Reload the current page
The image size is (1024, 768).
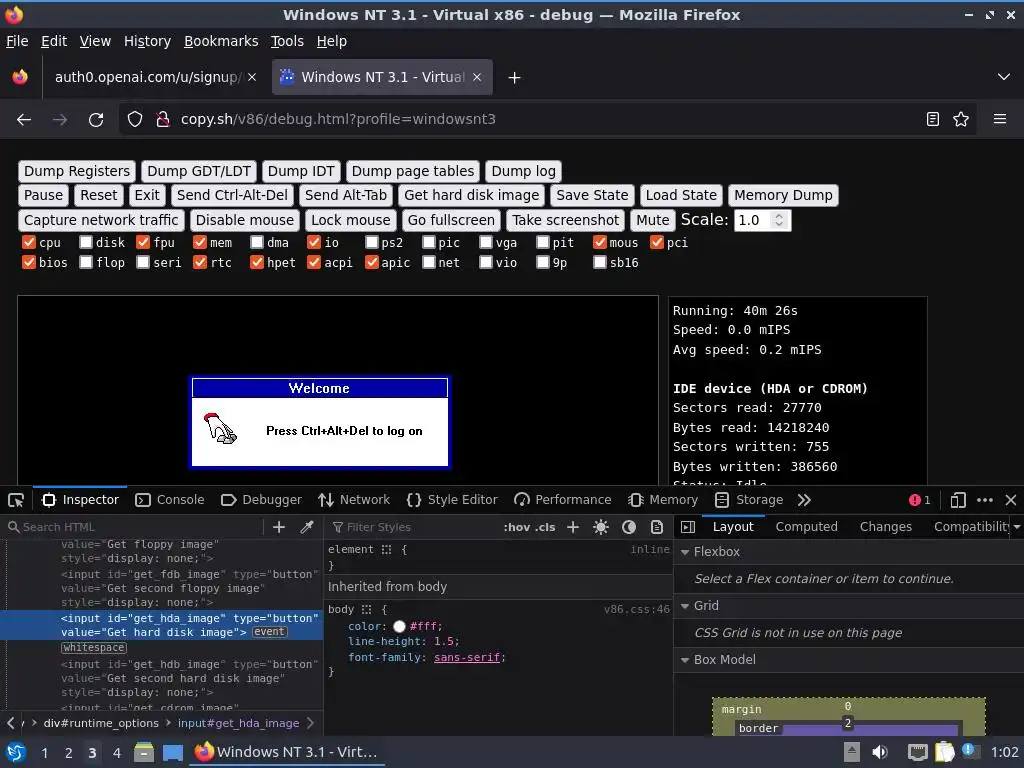(x=96, y=120)
